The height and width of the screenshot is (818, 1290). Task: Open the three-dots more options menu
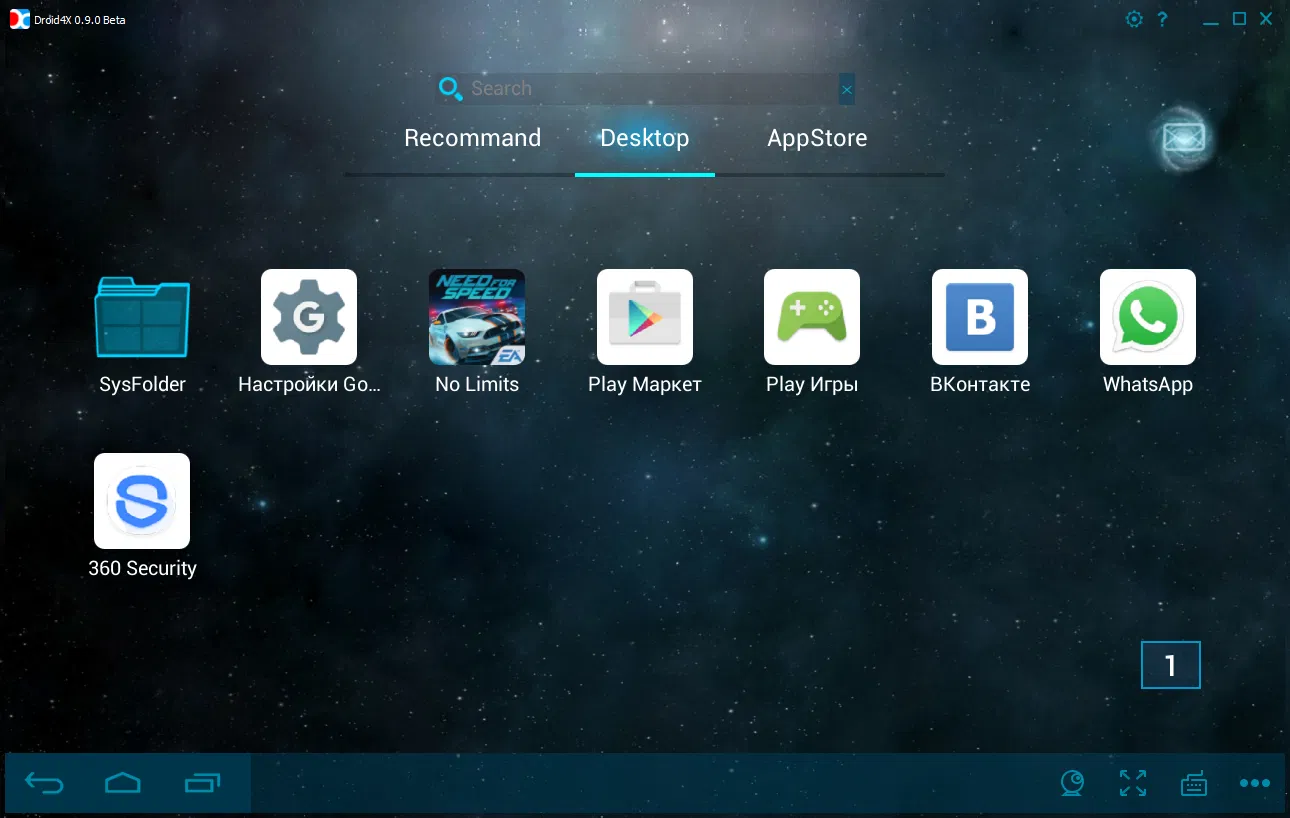(x=1255, y=783)
